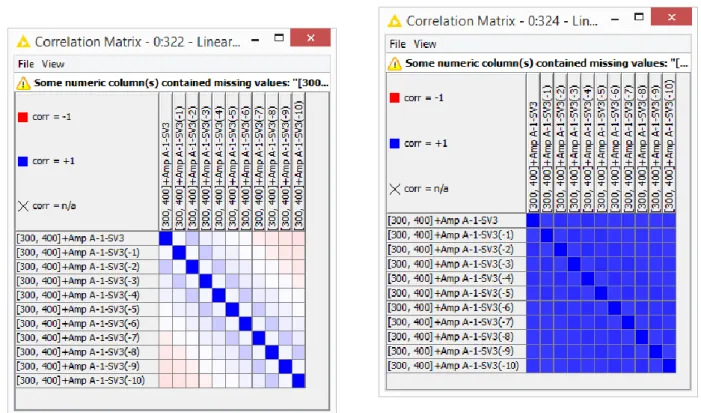Select row SV3(-1) label in 0:322 window
Screen dimensions: 701x413
pos(87,253)
